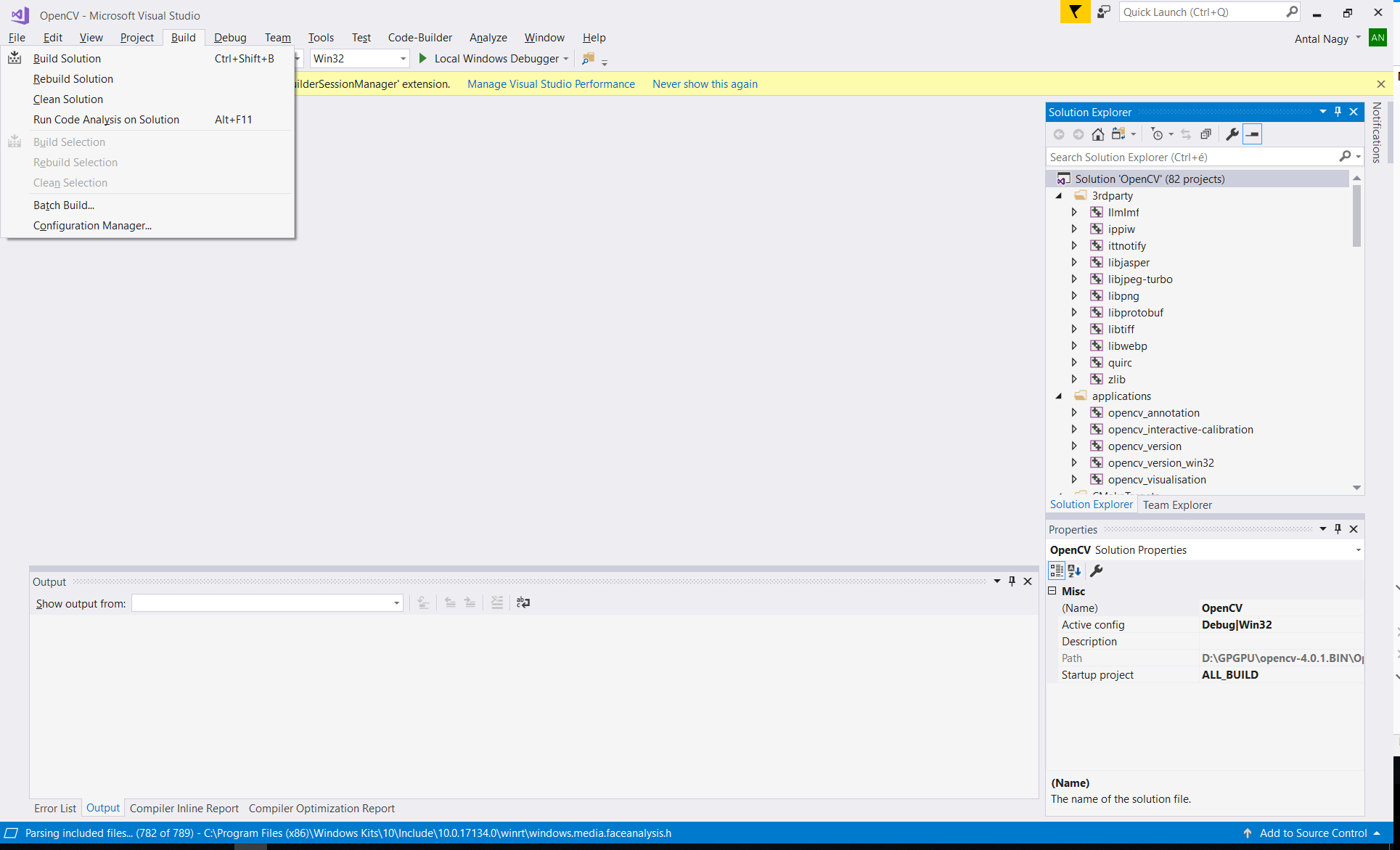
Task: Pin the Solution Explorer panel
Action: coord(1338,112)
